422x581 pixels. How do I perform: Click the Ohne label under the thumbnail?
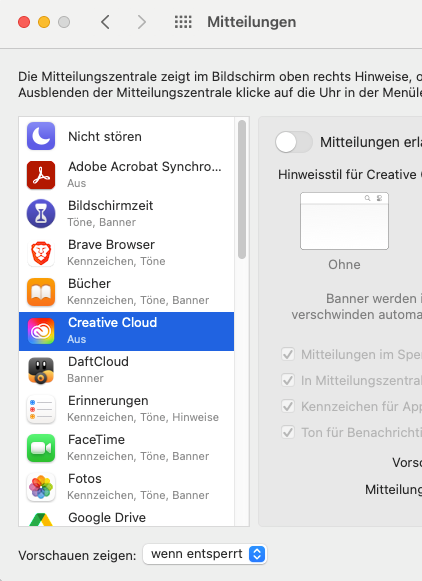pyautogui.click(x=344, y=265)
